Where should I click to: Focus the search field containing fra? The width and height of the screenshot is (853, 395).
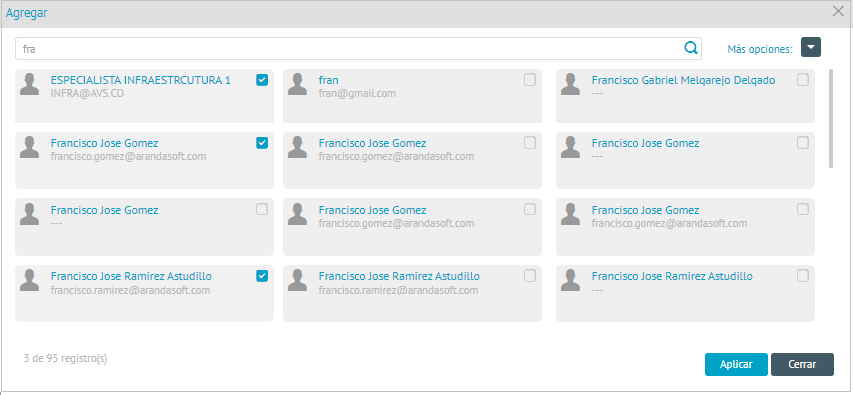(358, 48)
